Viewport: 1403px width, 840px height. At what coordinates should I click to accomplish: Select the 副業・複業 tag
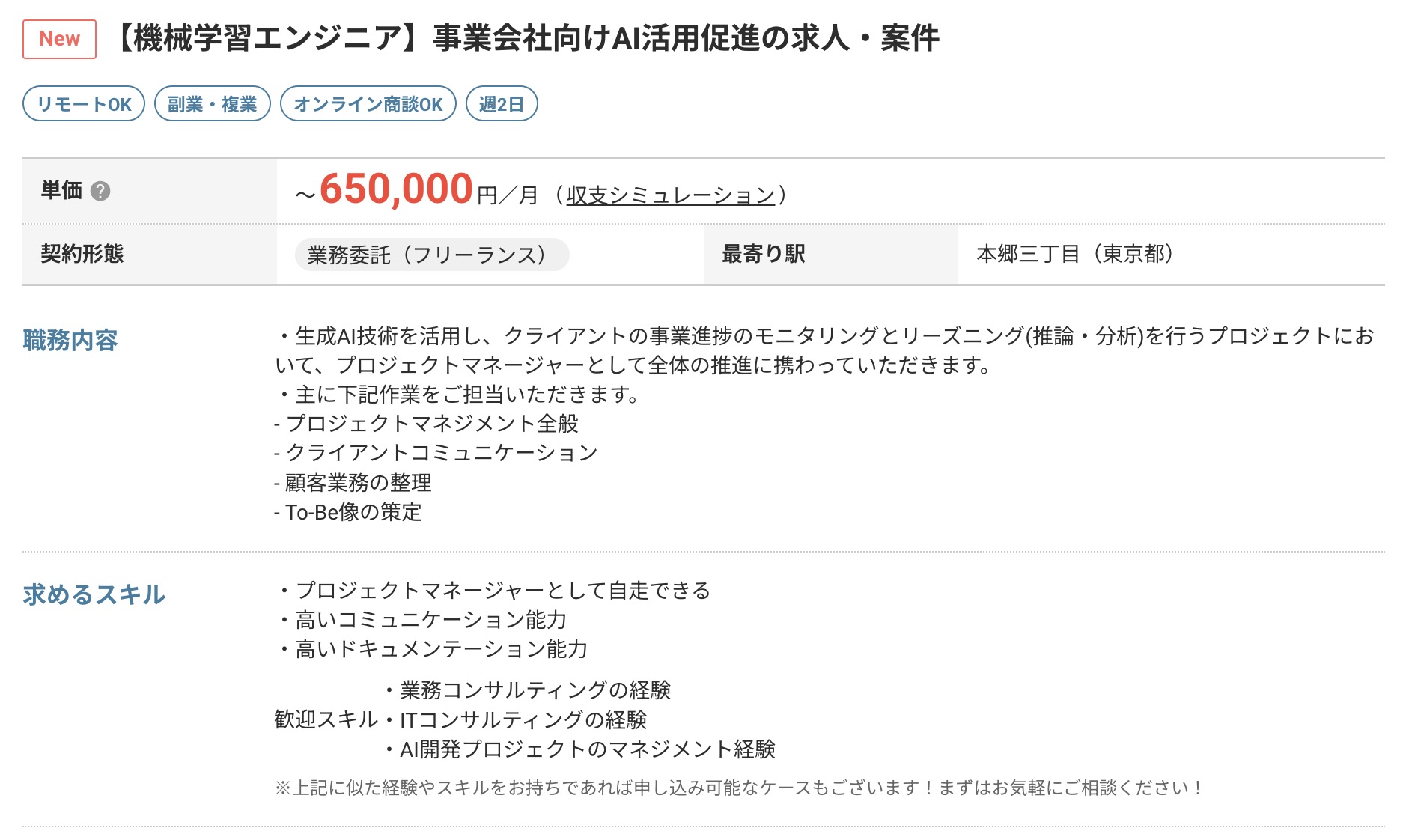click(x=213, y=103)
